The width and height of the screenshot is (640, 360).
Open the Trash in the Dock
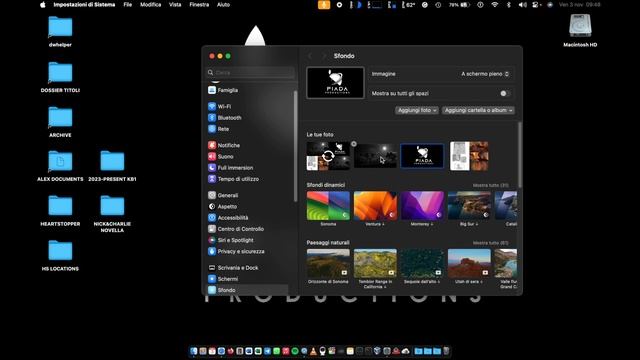(x=447, y=351)
